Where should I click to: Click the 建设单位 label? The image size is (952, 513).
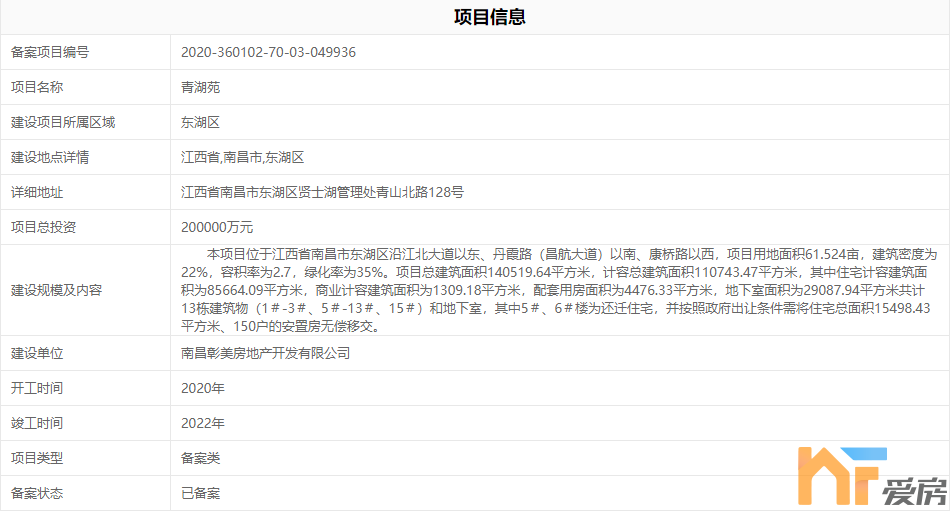(x=37, y=353)
